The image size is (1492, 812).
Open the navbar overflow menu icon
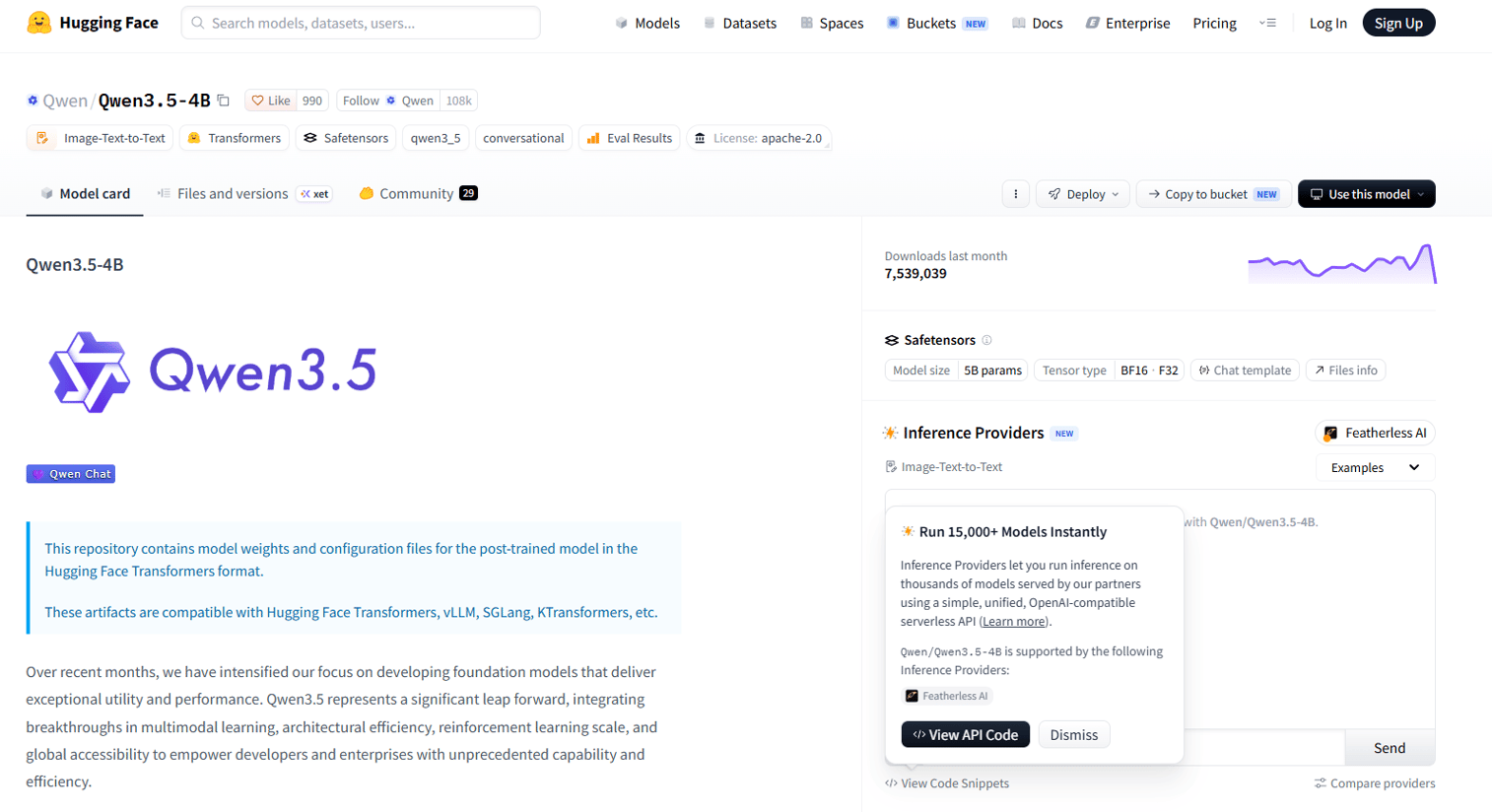point(1267,23)
